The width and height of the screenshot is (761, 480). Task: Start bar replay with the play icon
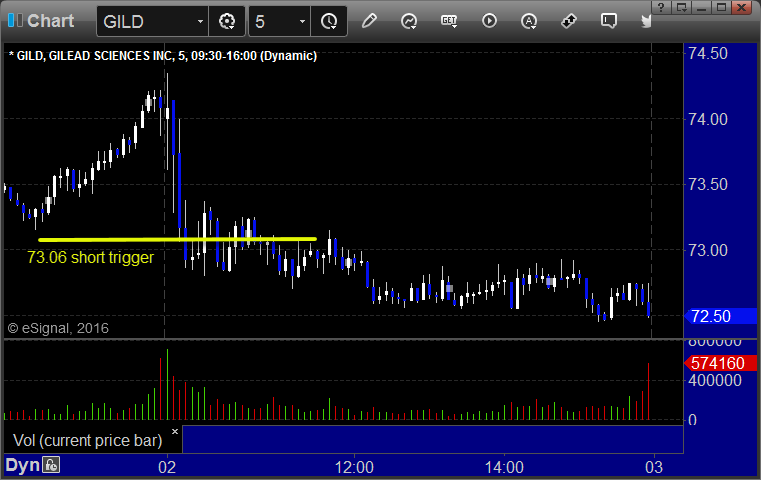tap(489, 21)
